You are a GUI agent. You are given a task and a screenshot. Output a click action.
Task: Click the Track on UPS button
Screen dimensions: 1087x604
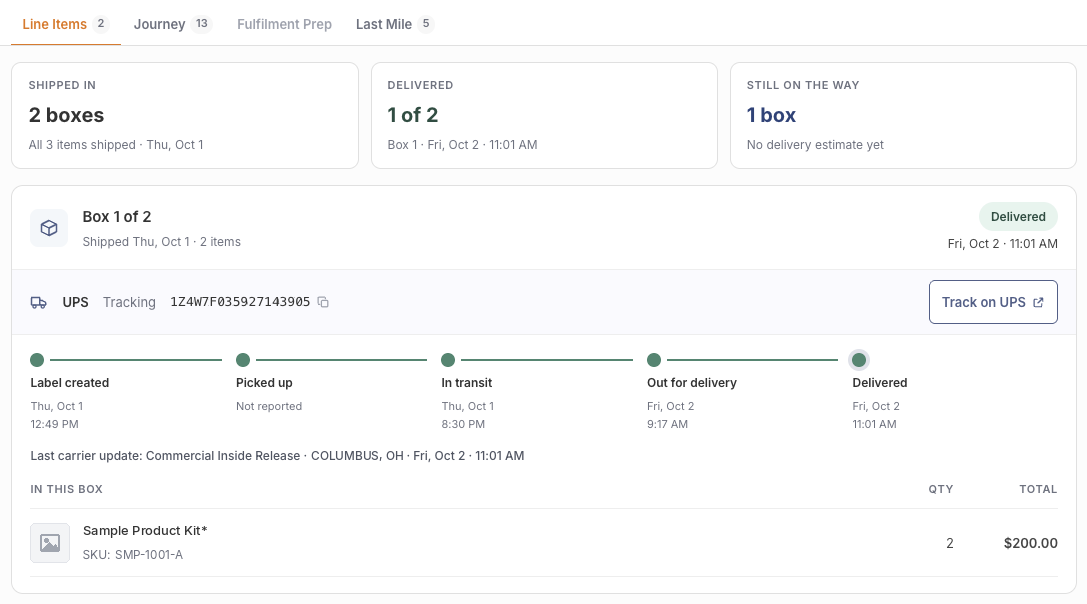tap(993, 302)
